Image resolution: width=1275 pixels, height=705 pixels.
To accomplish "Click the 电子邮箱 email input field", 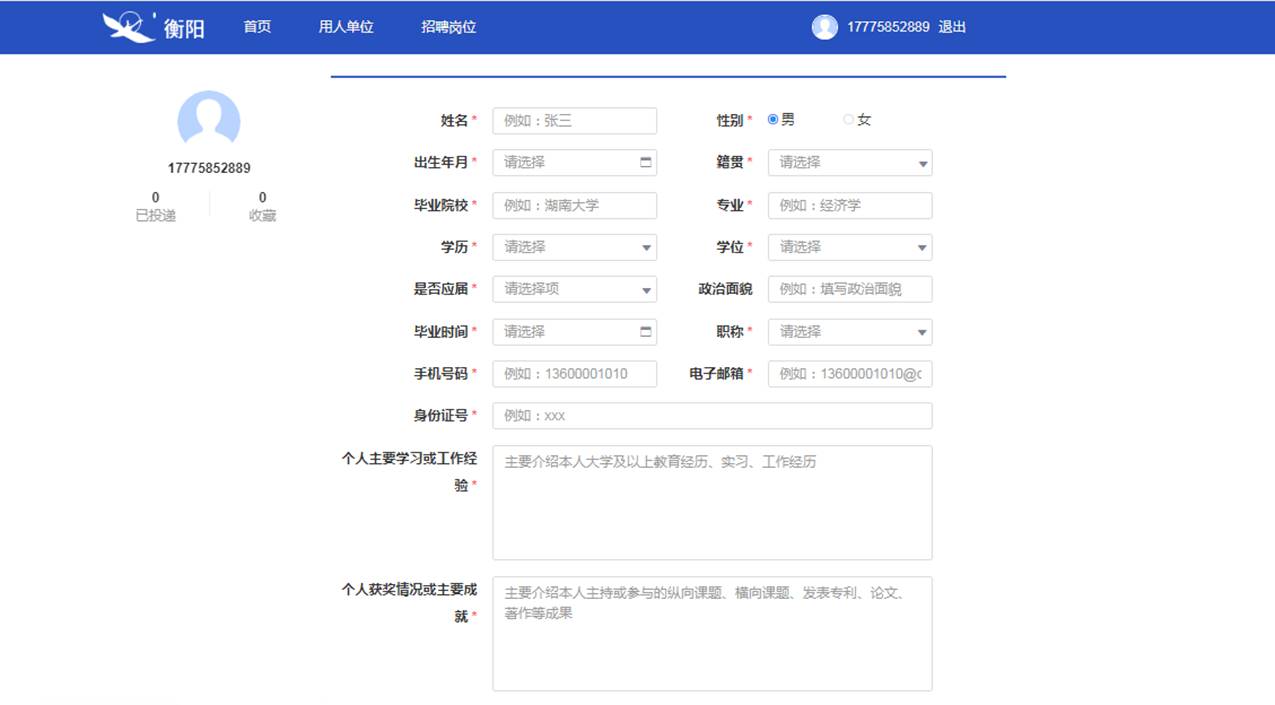I will click(x=848, y=373).
